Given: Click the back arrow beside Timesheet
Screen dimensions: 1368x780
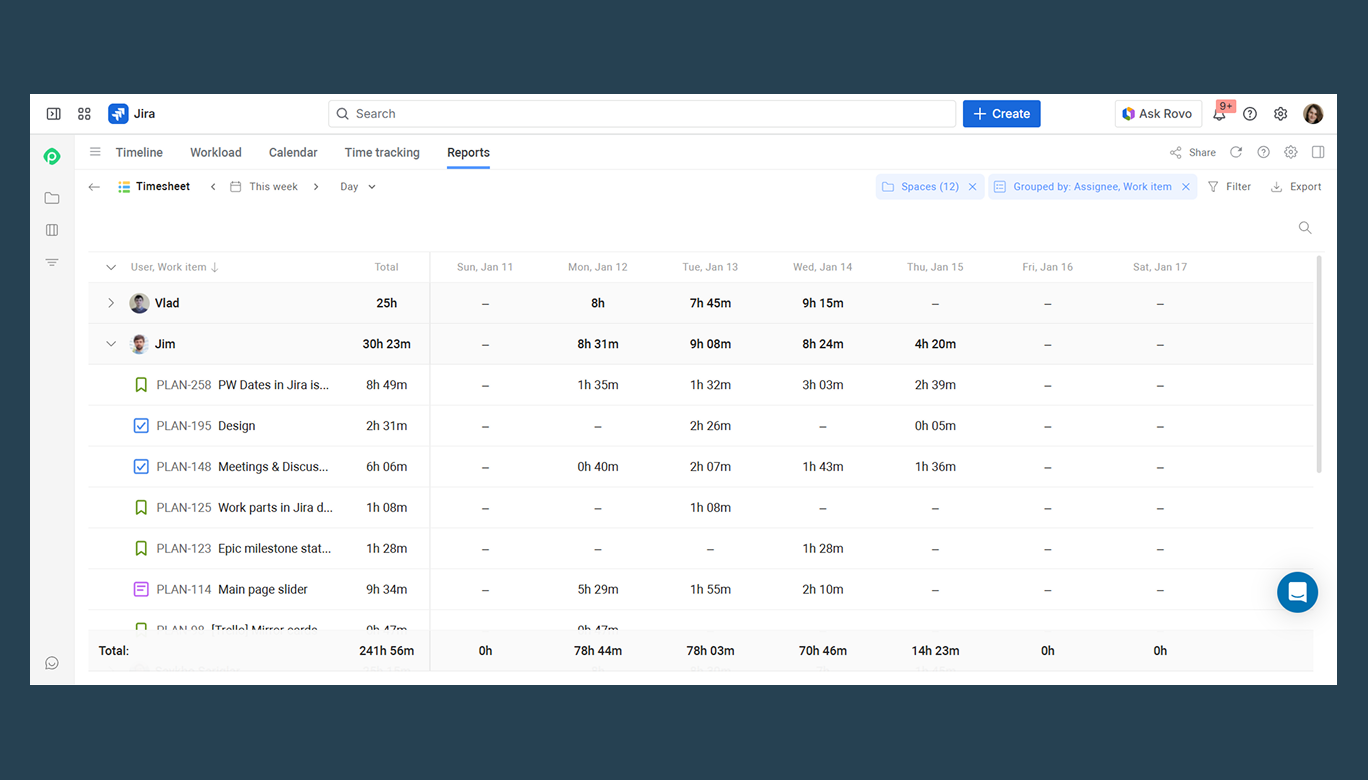Looking at the screenshot, I should [x=94, y=187].
